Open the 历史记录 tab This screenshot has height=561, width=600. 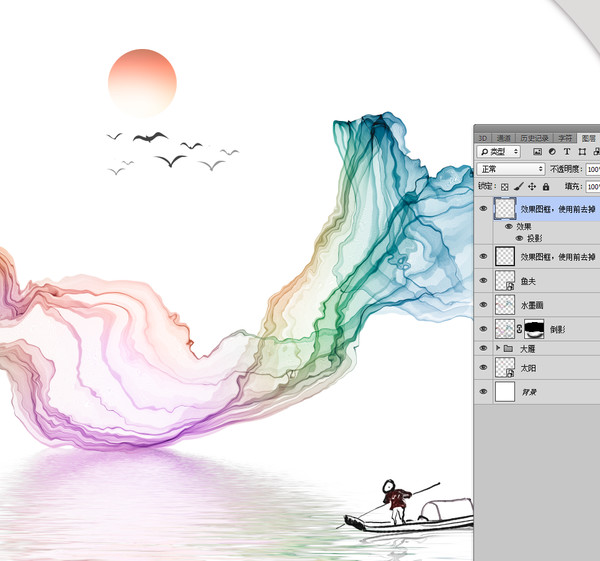tap(535, 138)
